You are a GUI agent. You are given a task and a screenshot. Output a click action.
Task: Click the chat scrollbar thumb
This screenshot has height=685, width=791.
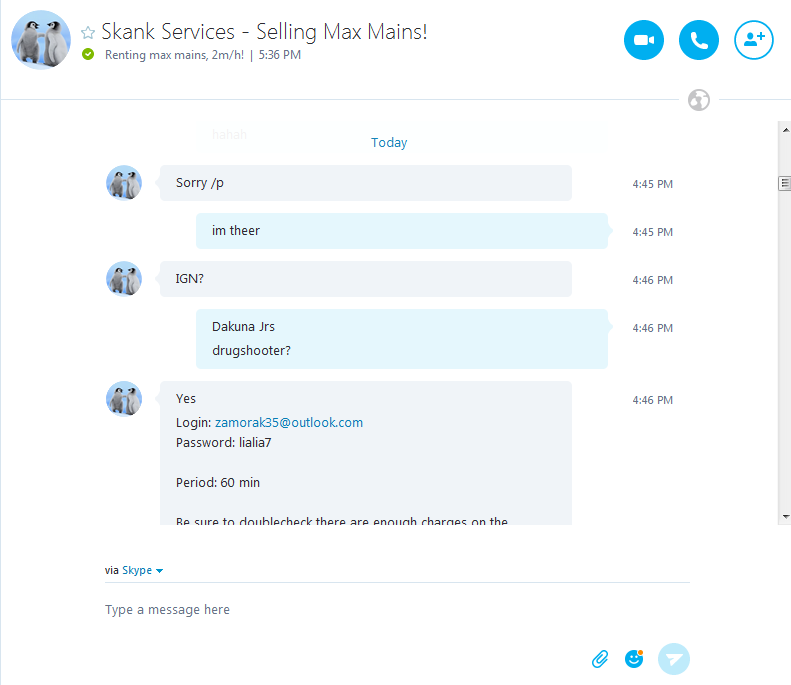pos(785,183)
